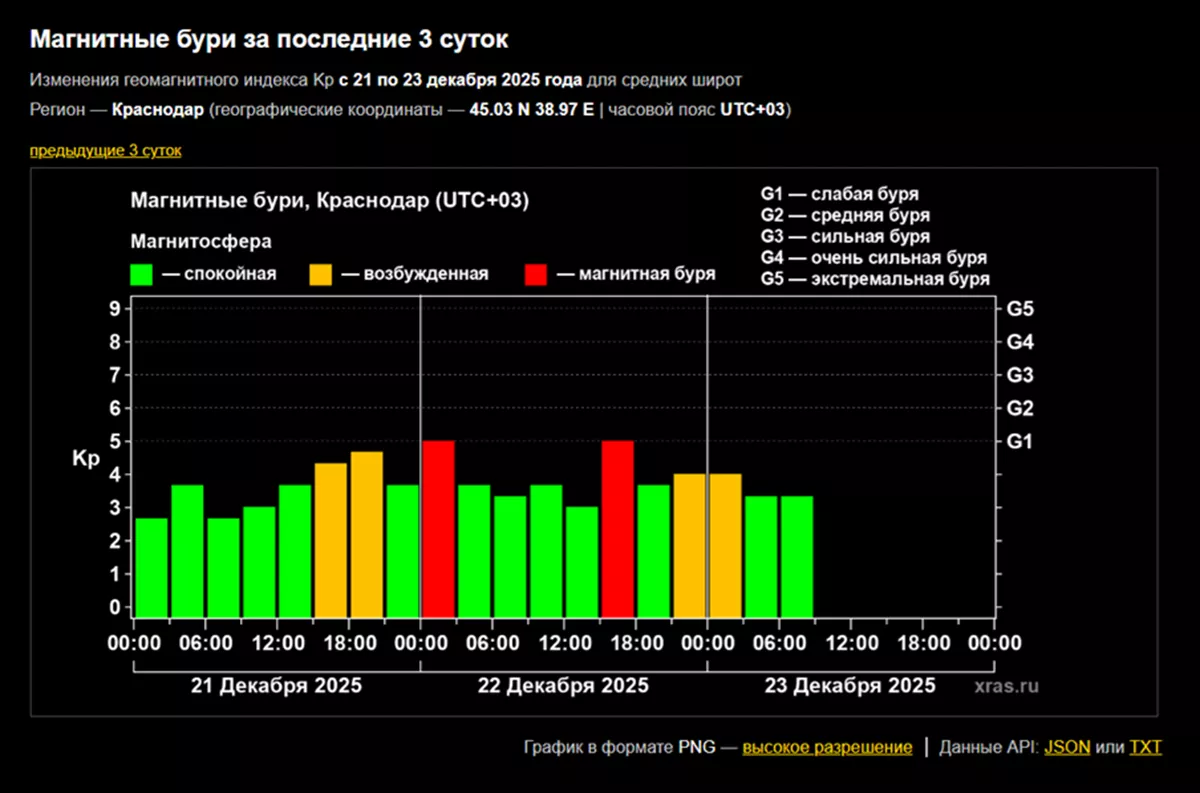Click the Kp axis label

(x=85, y=458)
